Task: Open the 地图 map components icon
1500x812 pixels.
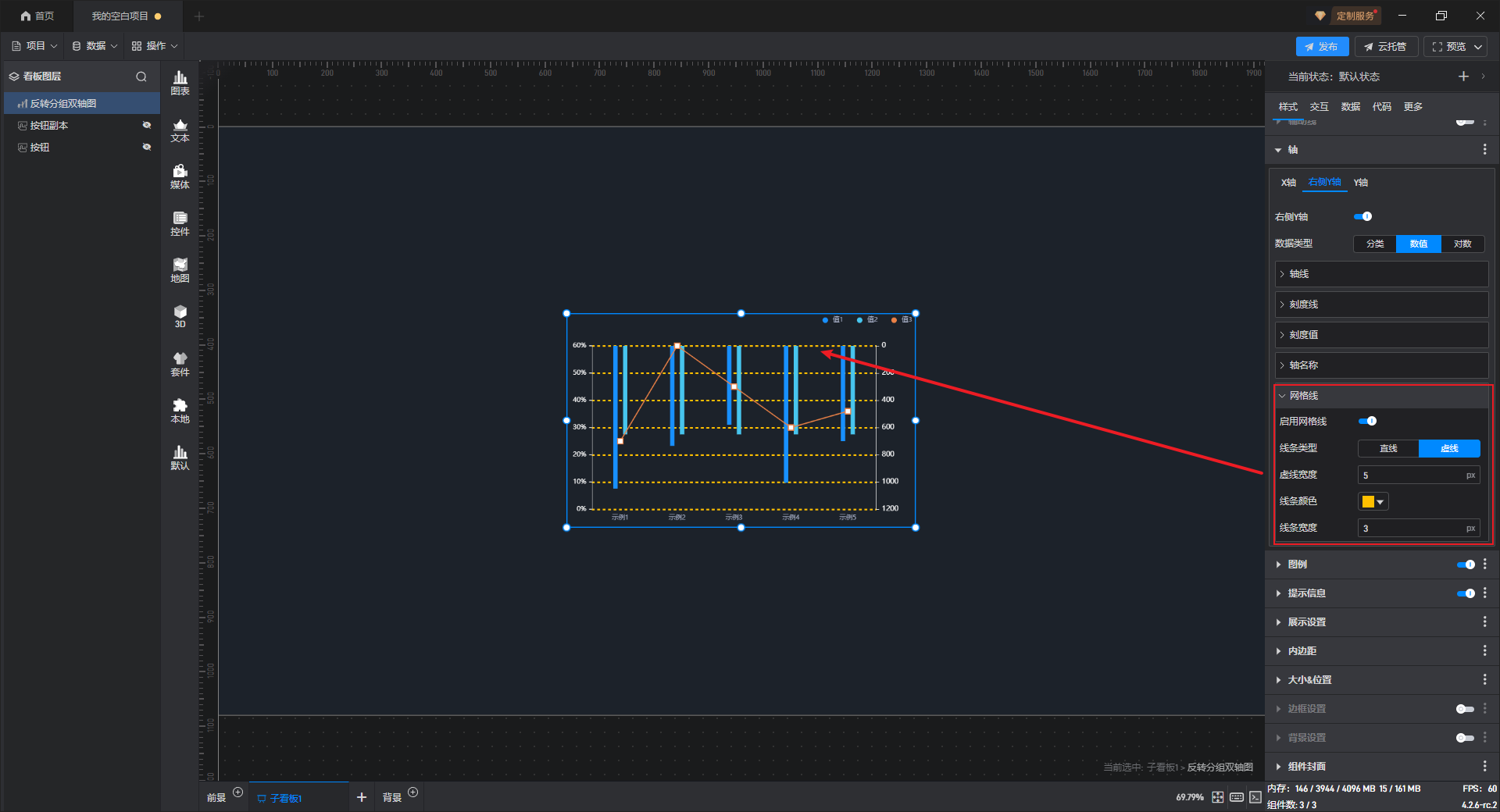Action: click(180, 270)
